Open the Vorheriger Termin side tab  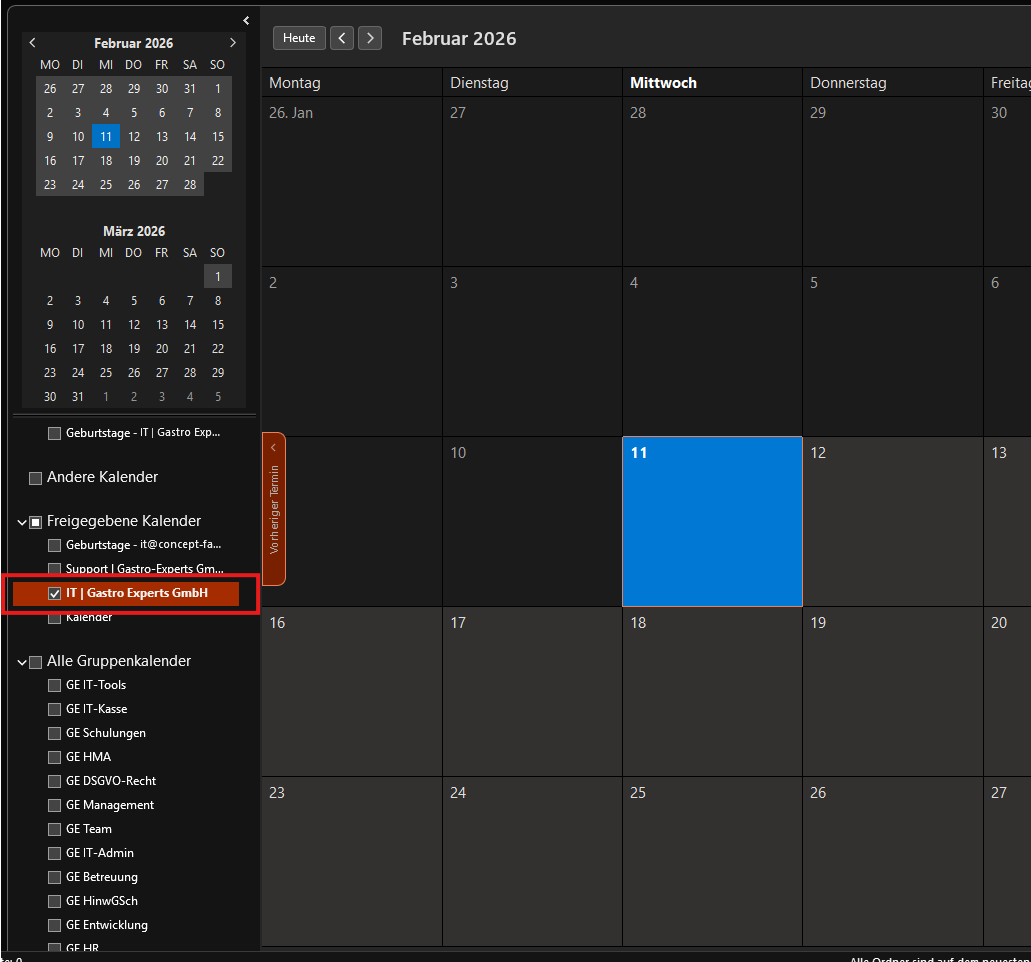tap(274, 508)
